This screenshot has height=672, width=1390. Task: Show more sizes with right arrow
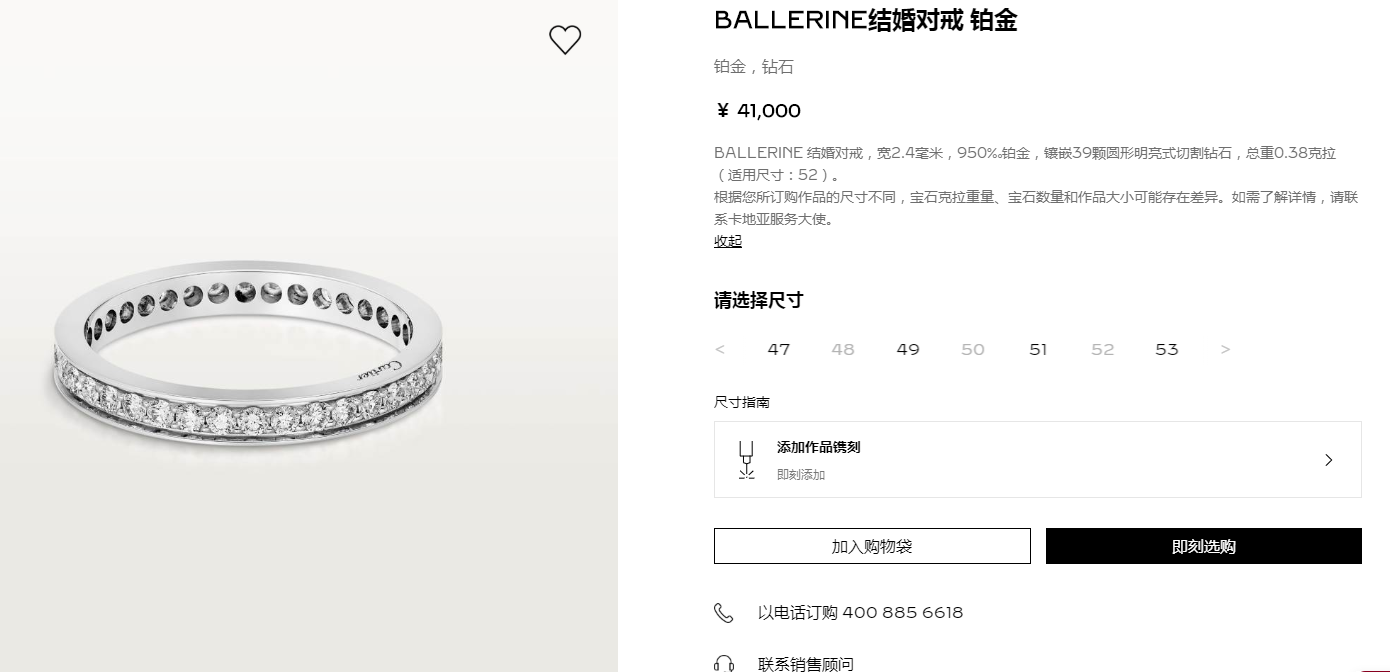click(x=1225, y=350)
